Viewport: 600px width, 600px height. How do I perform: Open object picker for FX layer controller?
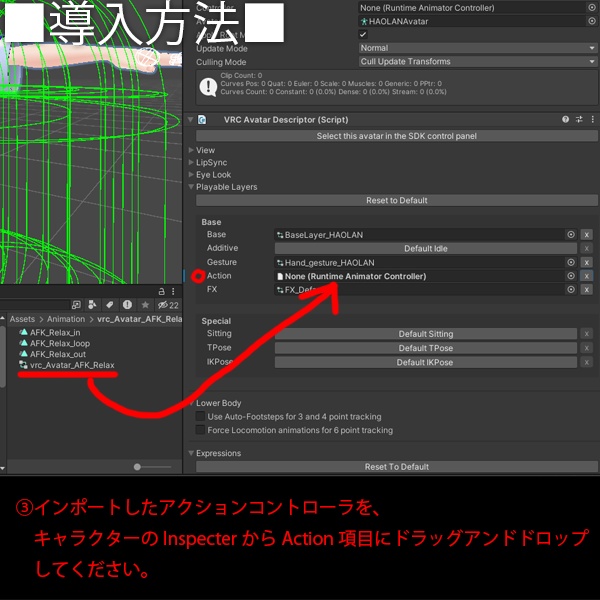571,290
